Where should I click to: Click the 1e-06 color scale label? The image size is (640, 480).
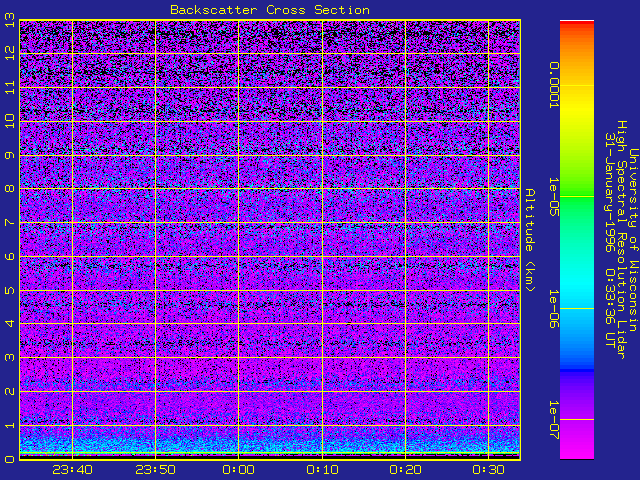coord(553,309)
